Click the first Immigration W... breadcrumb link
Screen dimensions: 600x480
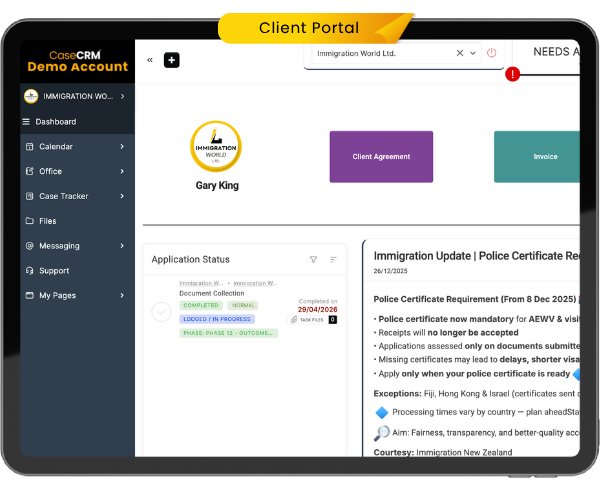click(x=201, y=283)
